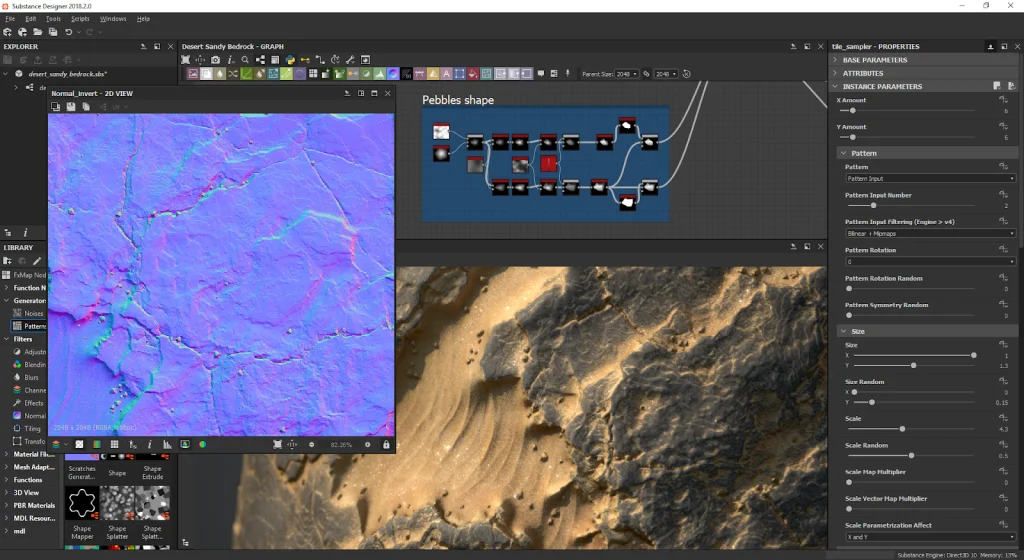Toggle the lock icon in 2D view
The width and height of the screenshot is (1024, 560).
coord(386,444)
